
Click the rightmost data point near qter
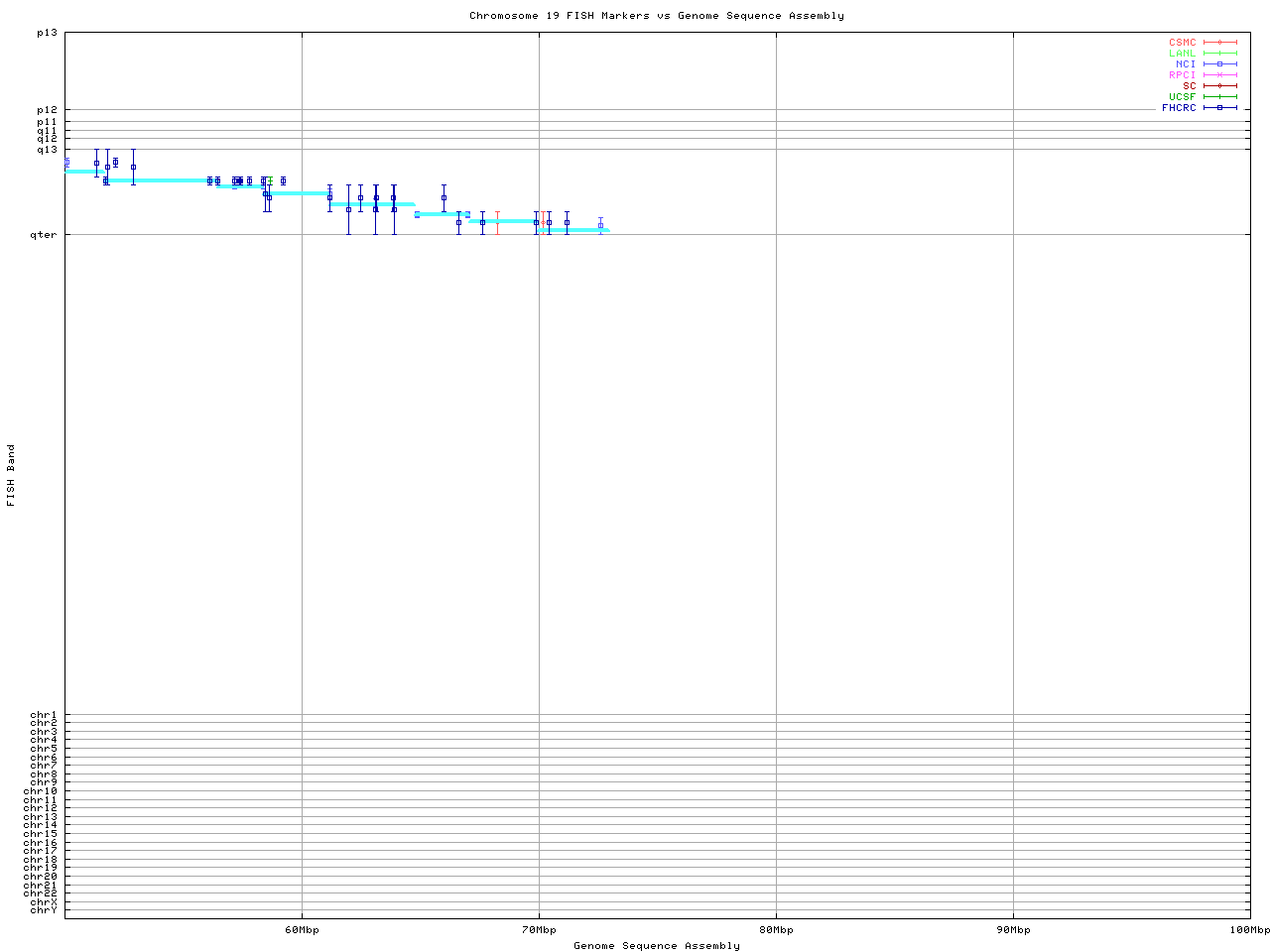point(600,226)
